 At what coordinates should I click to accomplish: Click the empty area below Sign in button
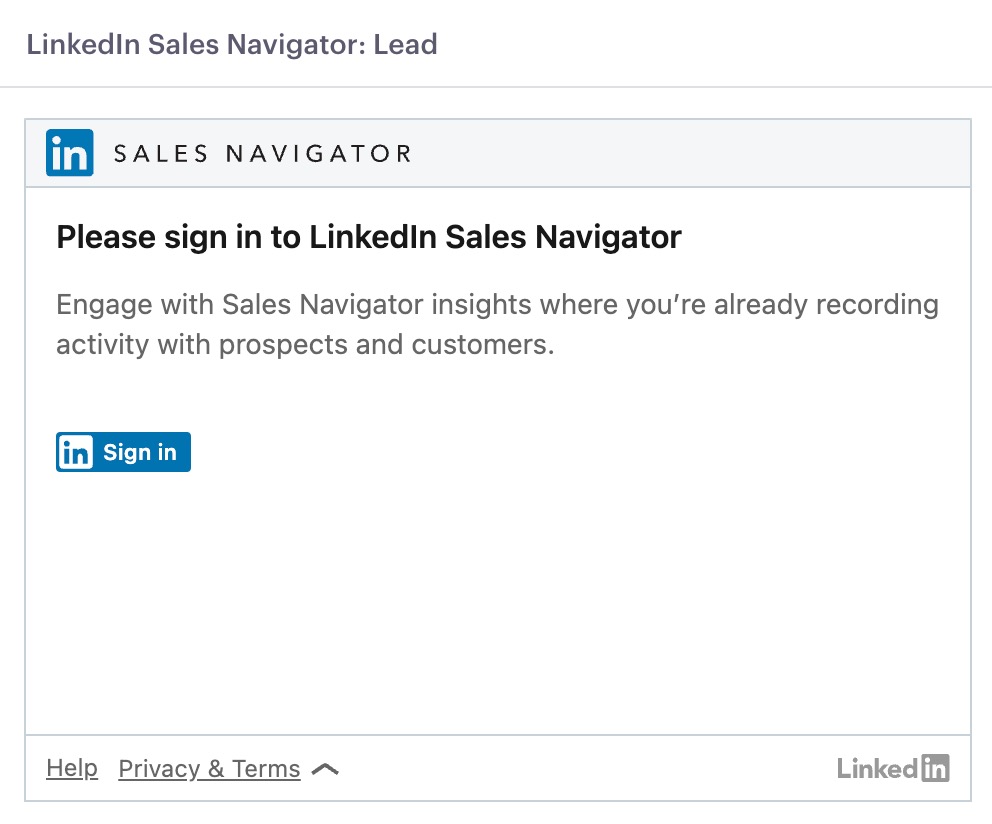pos(498,601)
